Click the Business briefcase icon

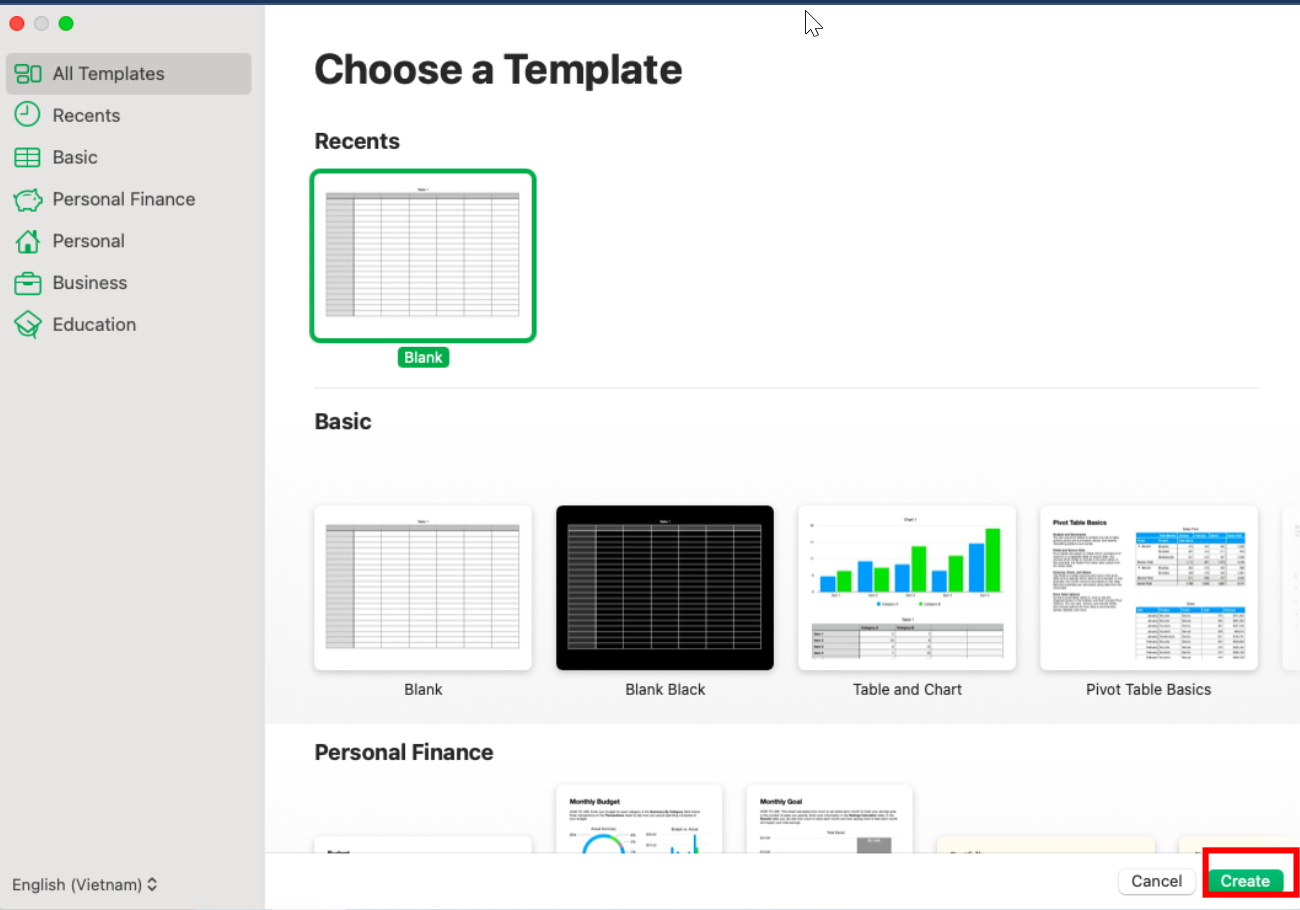pos(26,283)
